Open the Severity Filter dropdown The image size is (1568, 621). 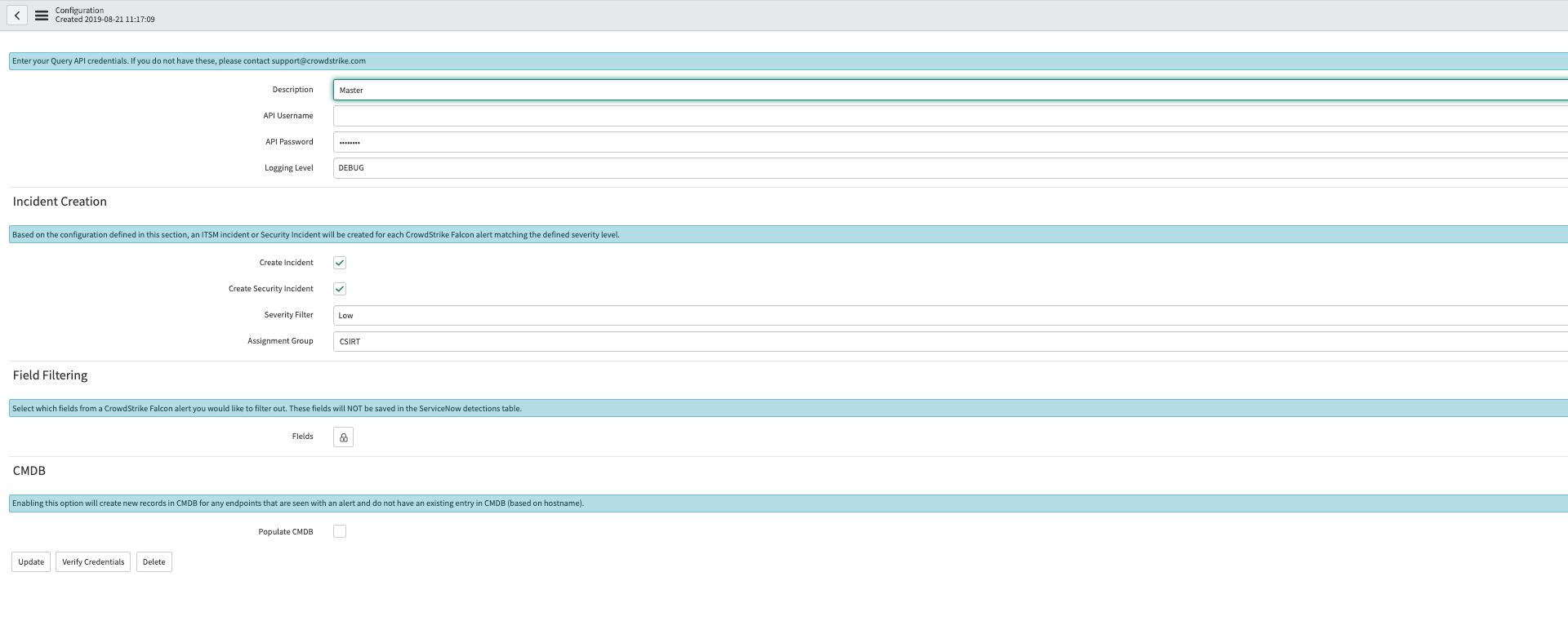click(951, 315)
